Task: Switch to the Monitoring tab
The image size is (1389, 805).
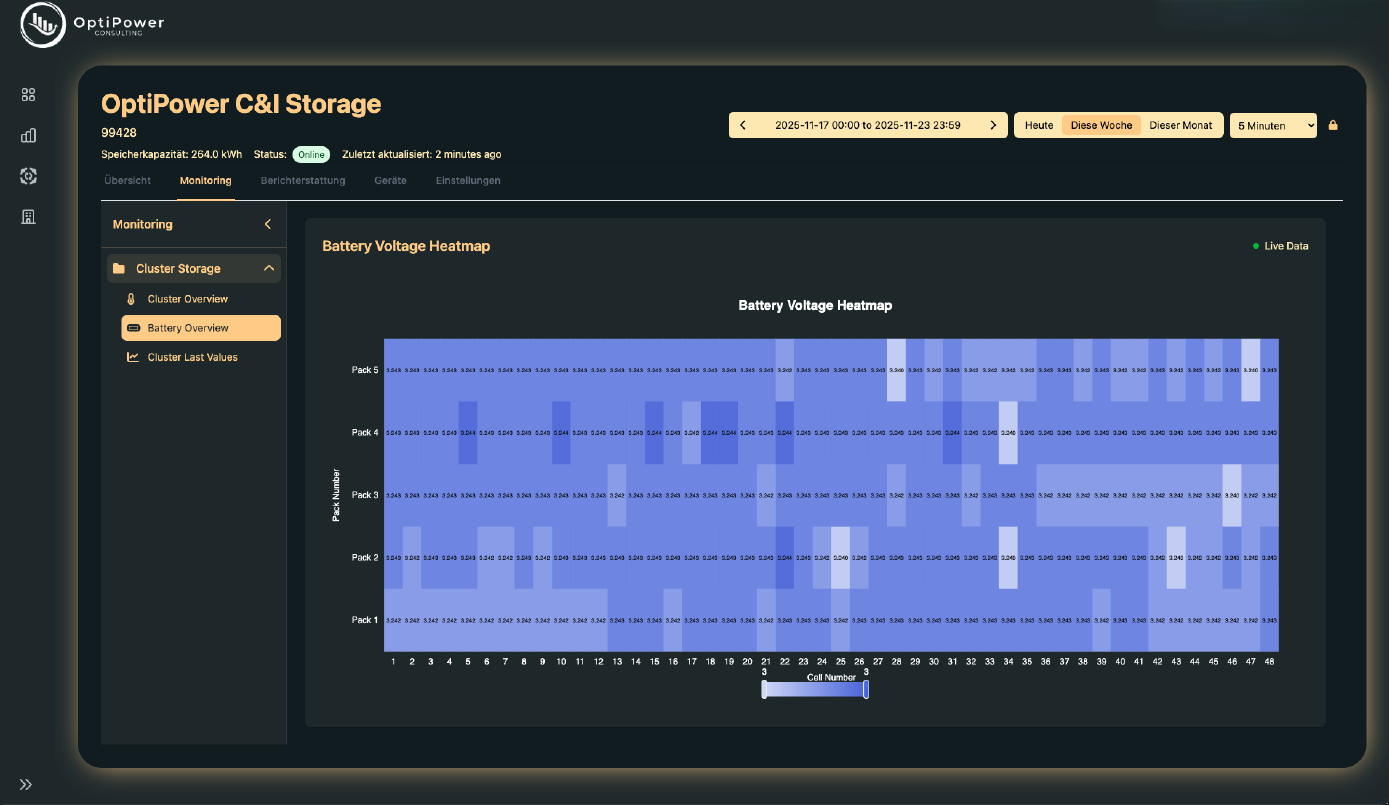Action: (x=205, y=181)
